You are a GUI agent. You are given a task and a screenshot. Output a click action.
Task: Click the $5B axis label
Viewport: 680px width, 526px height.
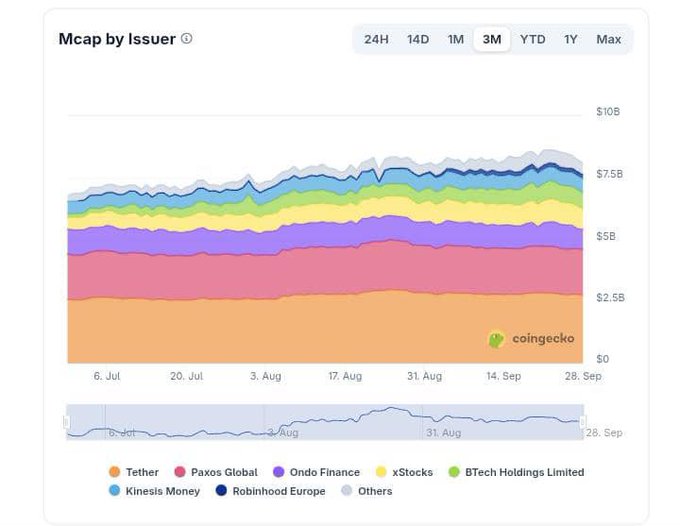[x=605, y=236]
